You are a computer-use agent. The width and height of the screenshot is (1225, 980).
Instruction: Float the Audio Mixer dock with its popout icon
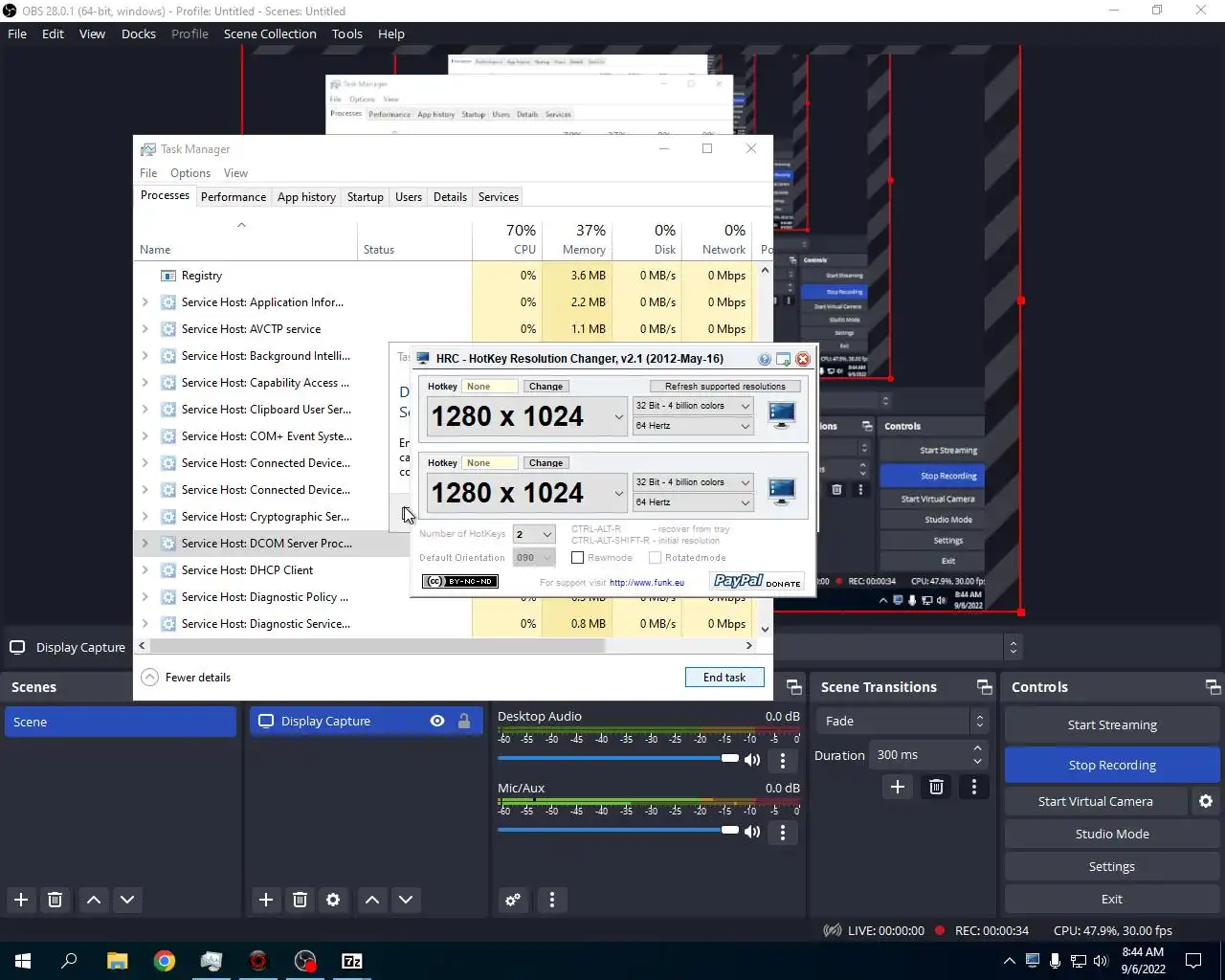click(x=793, y=687)
